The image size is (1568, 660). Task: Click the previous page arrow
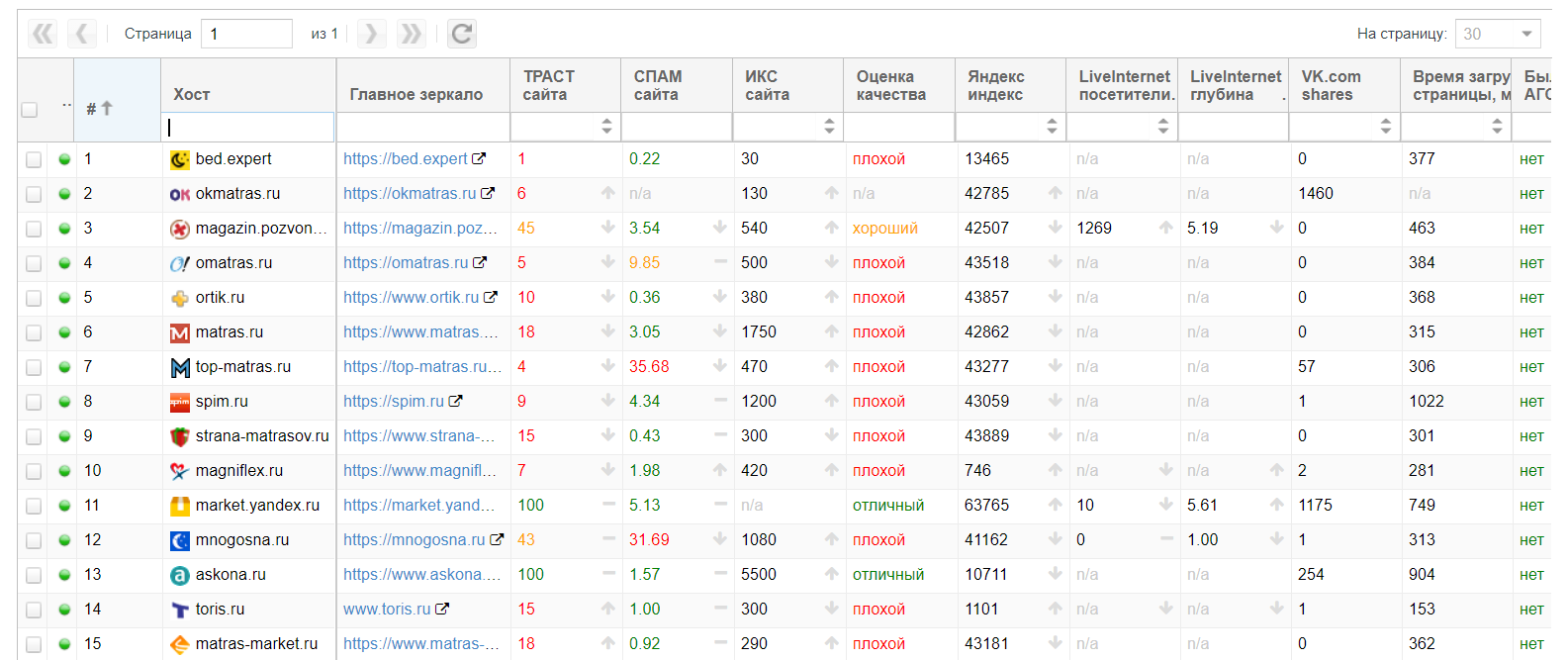[x=82, y=34]
